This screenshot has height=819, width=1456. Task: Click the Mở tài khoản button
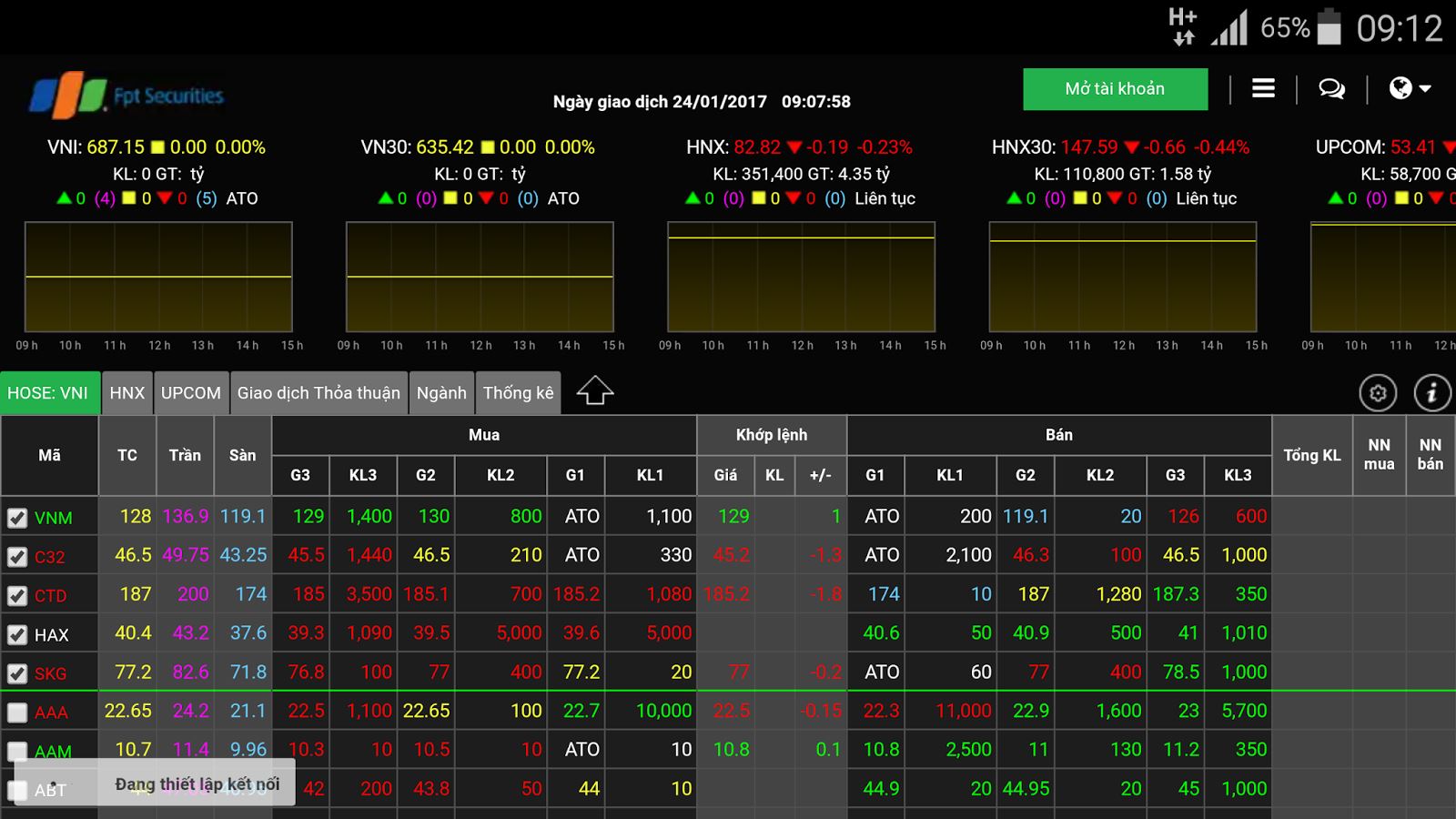click(x=1115, y=89)
